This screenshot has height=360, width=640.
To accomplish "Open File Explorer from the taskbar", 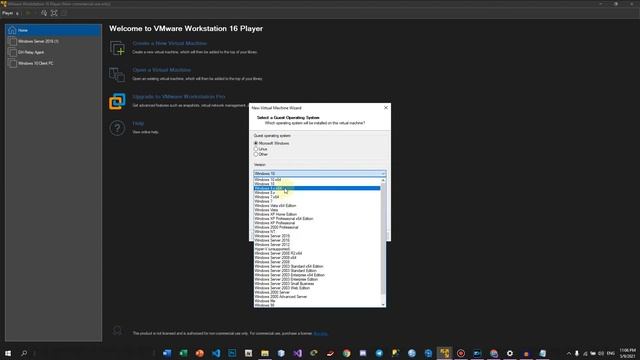I will pyautogui.click(x=265, y=353).
